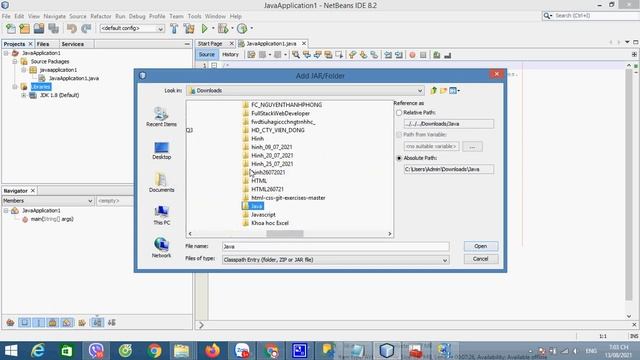Click the Build Project hammer icon
Viewport: 640px width, 360px height.
(174, 29)
